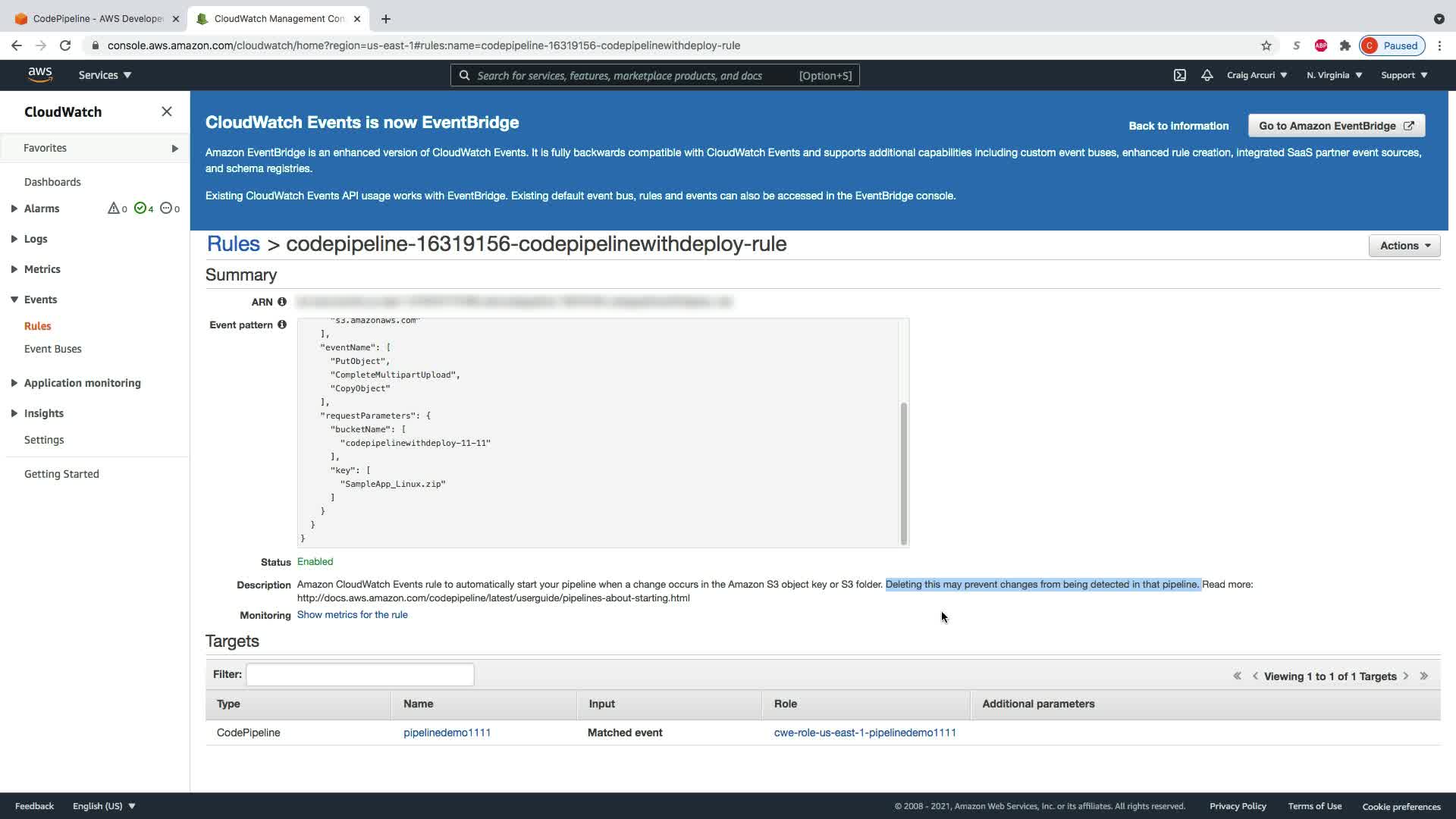
Task: Collapse the Events sidebar section
Action: [x=14, y=300]
